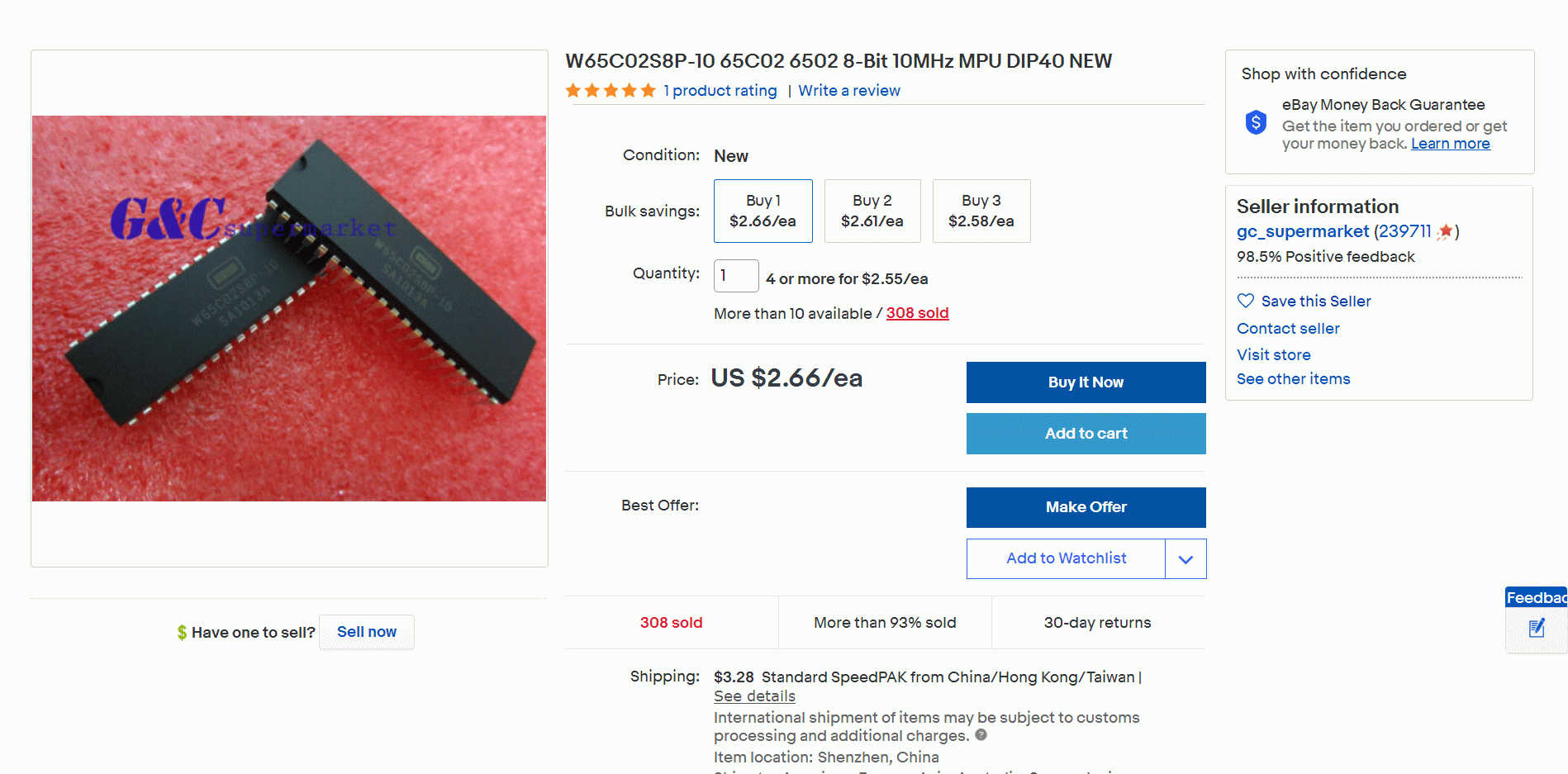This screenshot has width=1568, height=774.
Task: Select the Buy 2 at $2.61/ea option
Action: coord(872,211)
